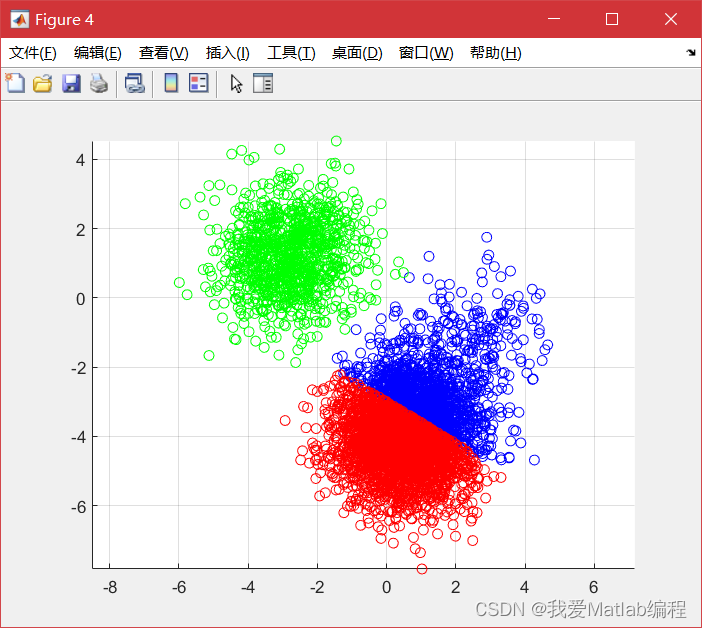Open the 编辑(E) menu
Screen dimensions: 702x628
pos(98,53)
